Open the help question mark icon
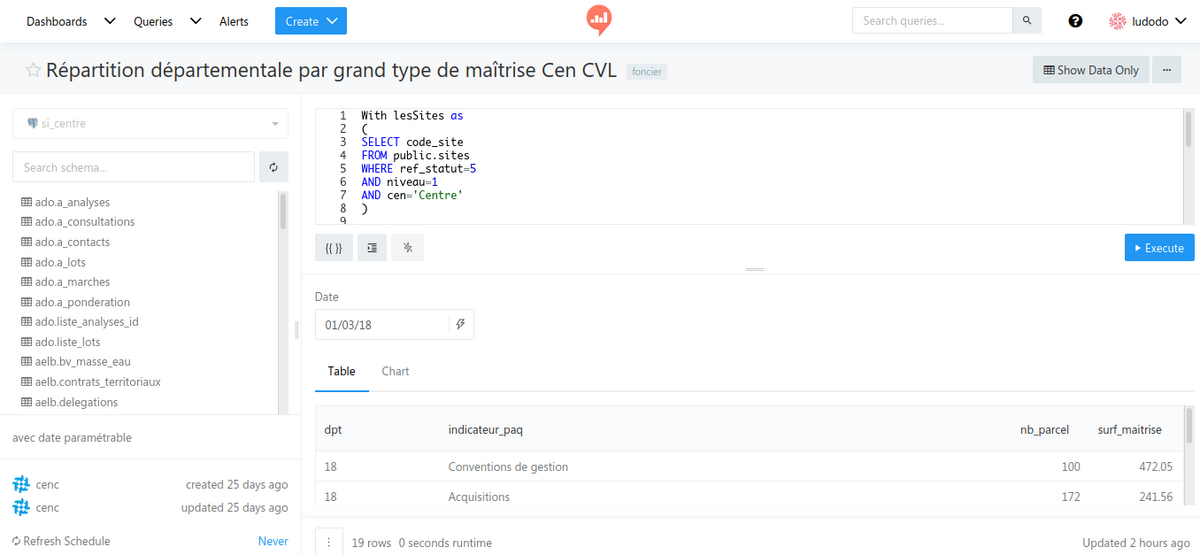Image resolution: width=1200 pixels, height=555 pixels. (x=1075, y=21)
